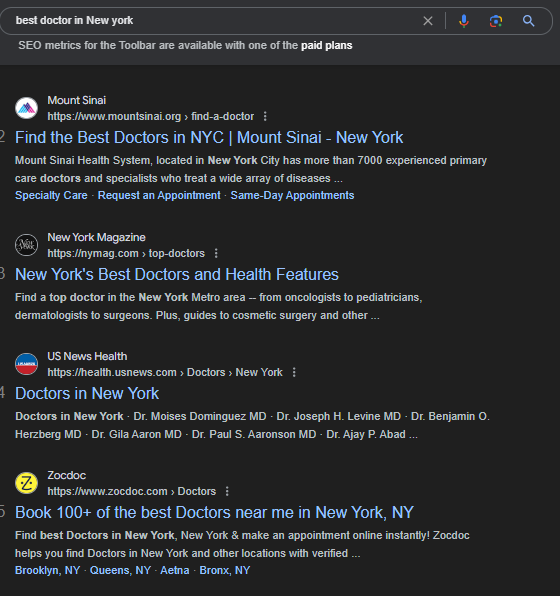This screenshot has height=596, width=560.
Task: Clear the search box with X icon
Action: (428, 21)
